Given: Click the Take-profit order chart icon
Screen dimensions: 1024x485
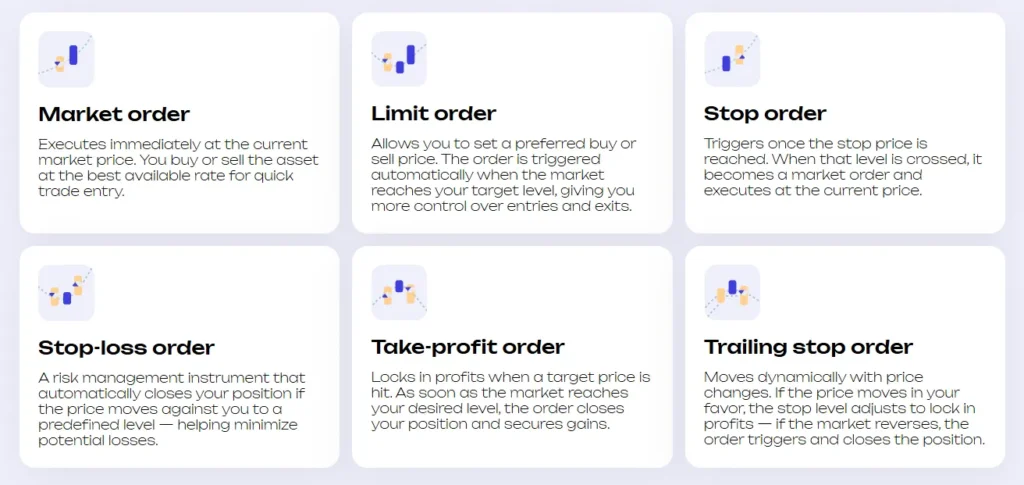Looking at the screenshot, I should coord(399,292).
